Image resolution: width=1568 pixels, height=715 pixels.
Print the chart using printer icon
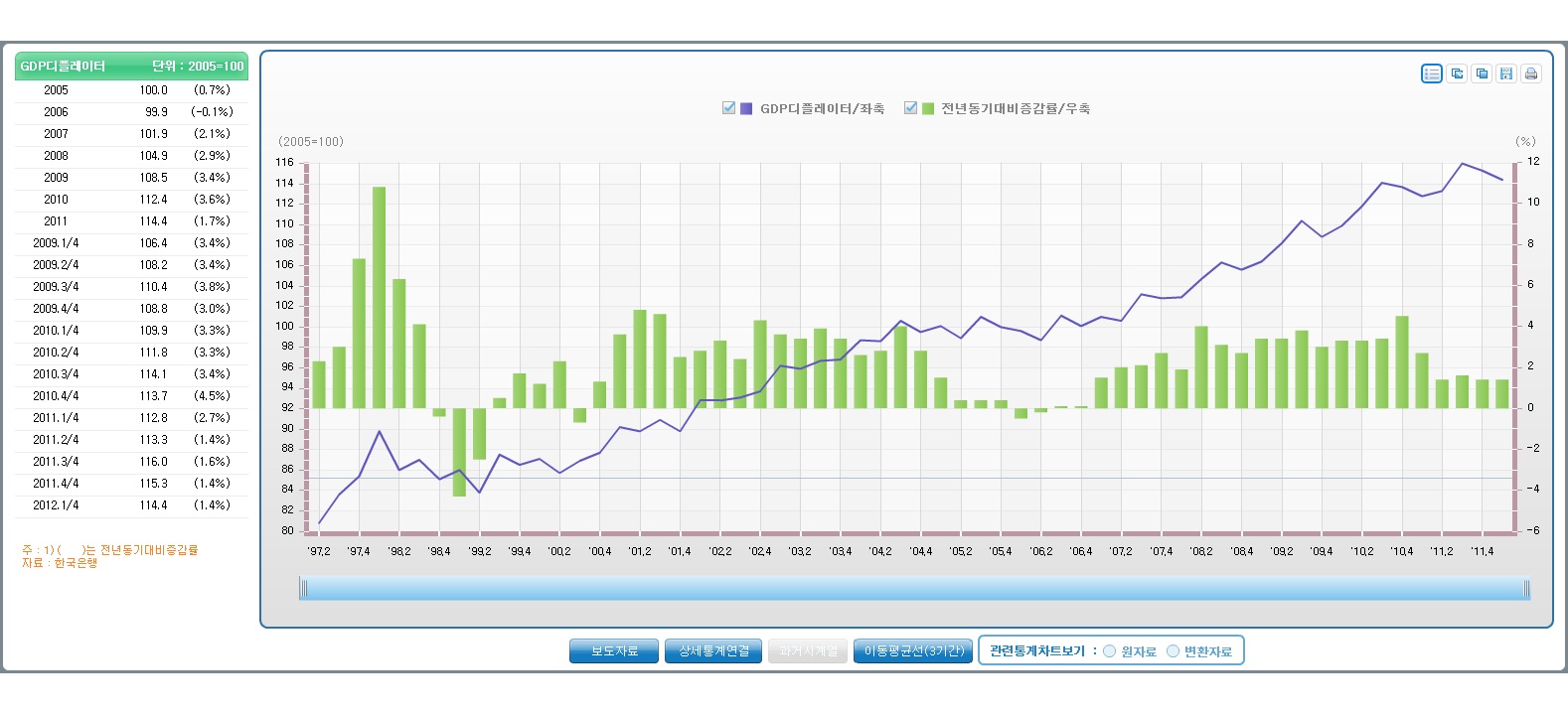point(1531,73)
